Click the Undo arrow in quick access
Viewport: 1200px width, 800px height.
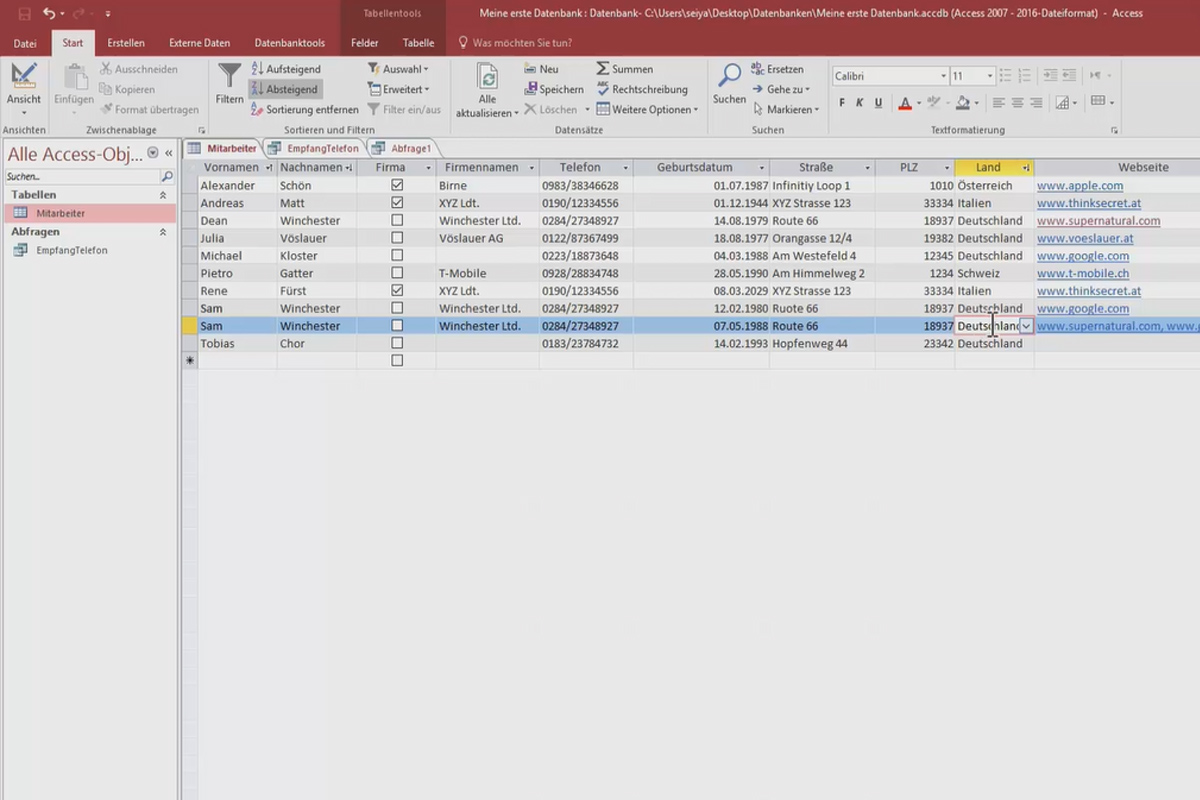49,13
